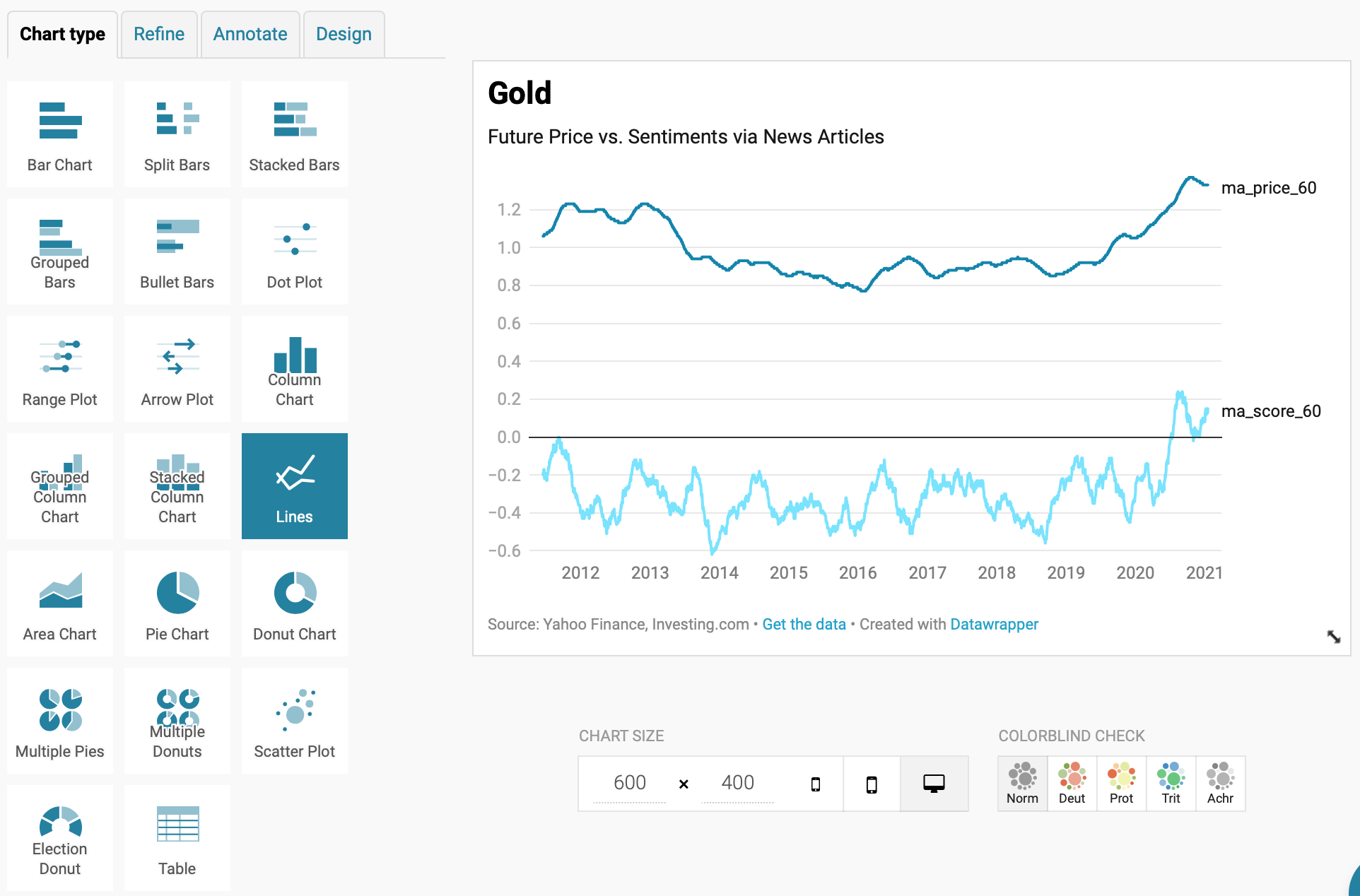Choose the Column Chart type

[x=295, y=369]
